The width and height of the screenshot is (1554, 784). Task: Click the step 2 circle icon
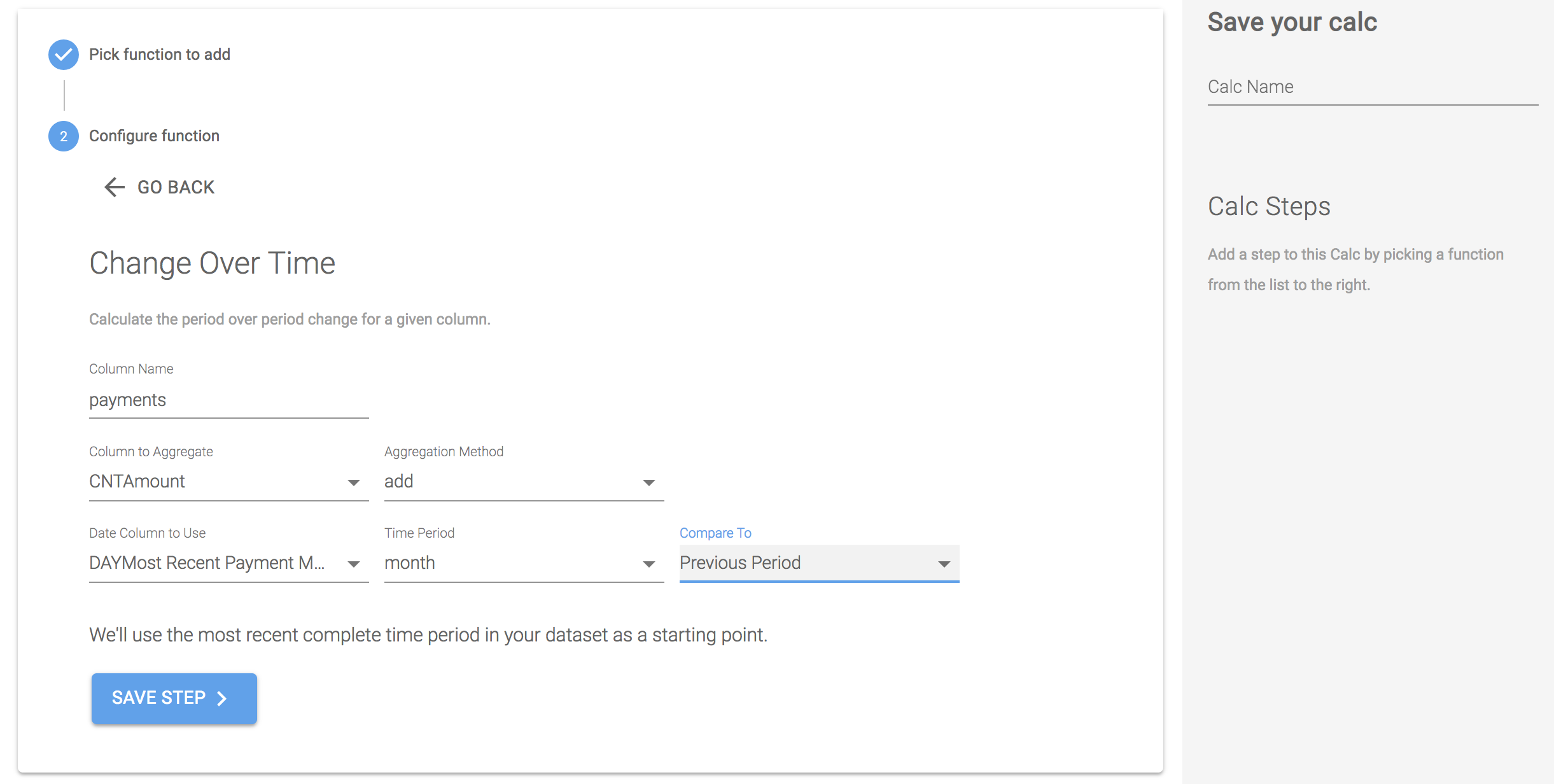tap(64, 136)
